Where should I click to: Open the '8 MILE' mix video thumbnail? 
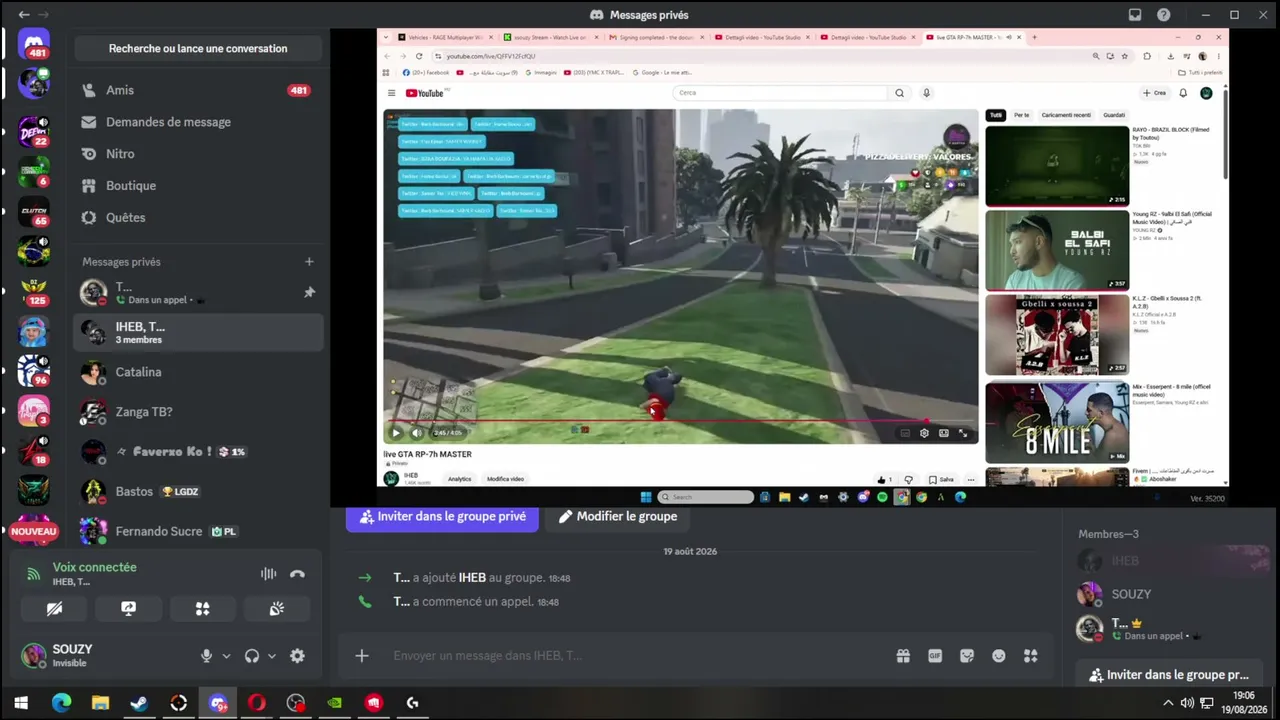1056,422
